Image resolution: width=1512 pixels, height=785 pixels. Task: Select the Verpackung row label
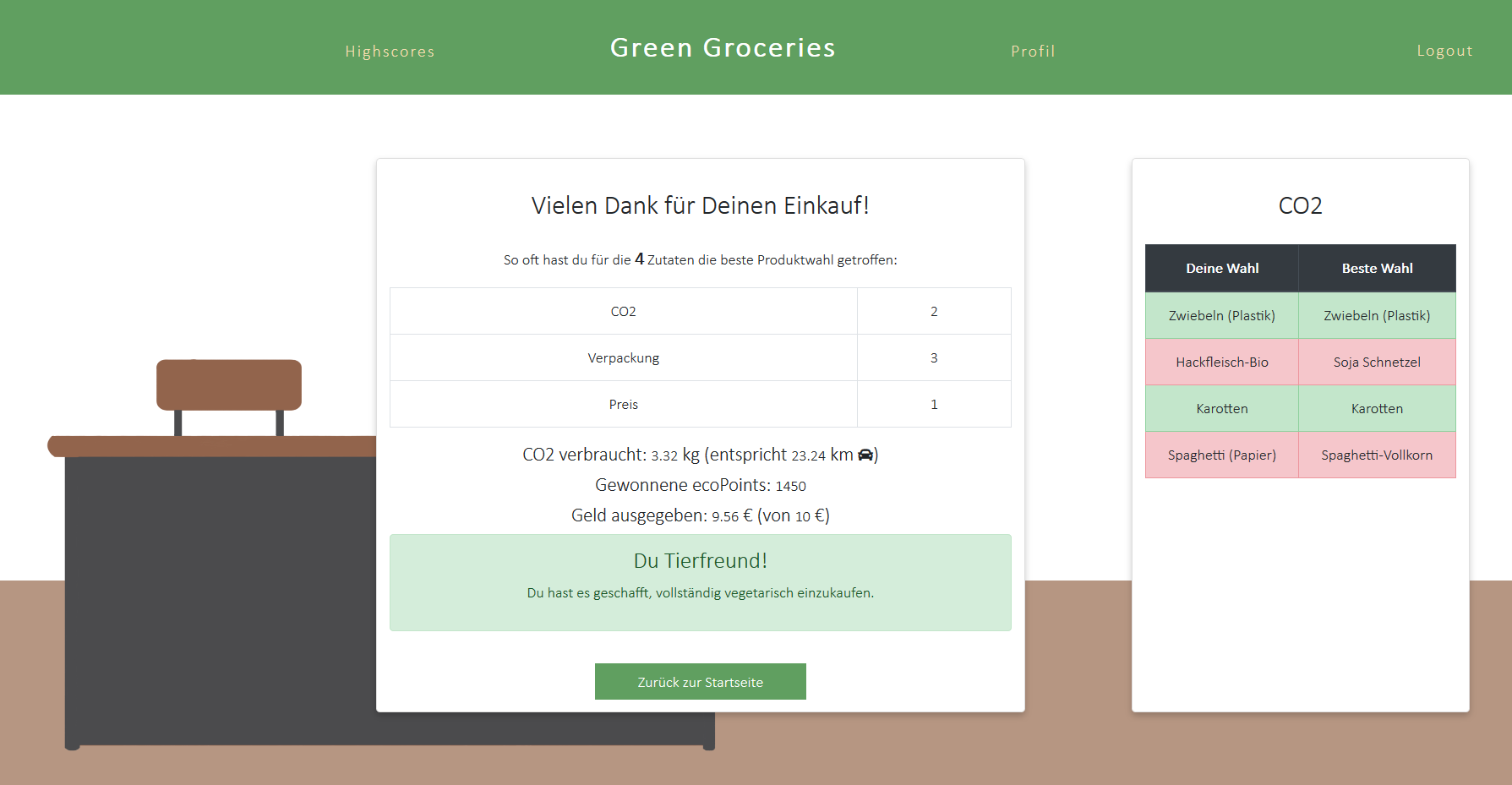click(624, 357)
